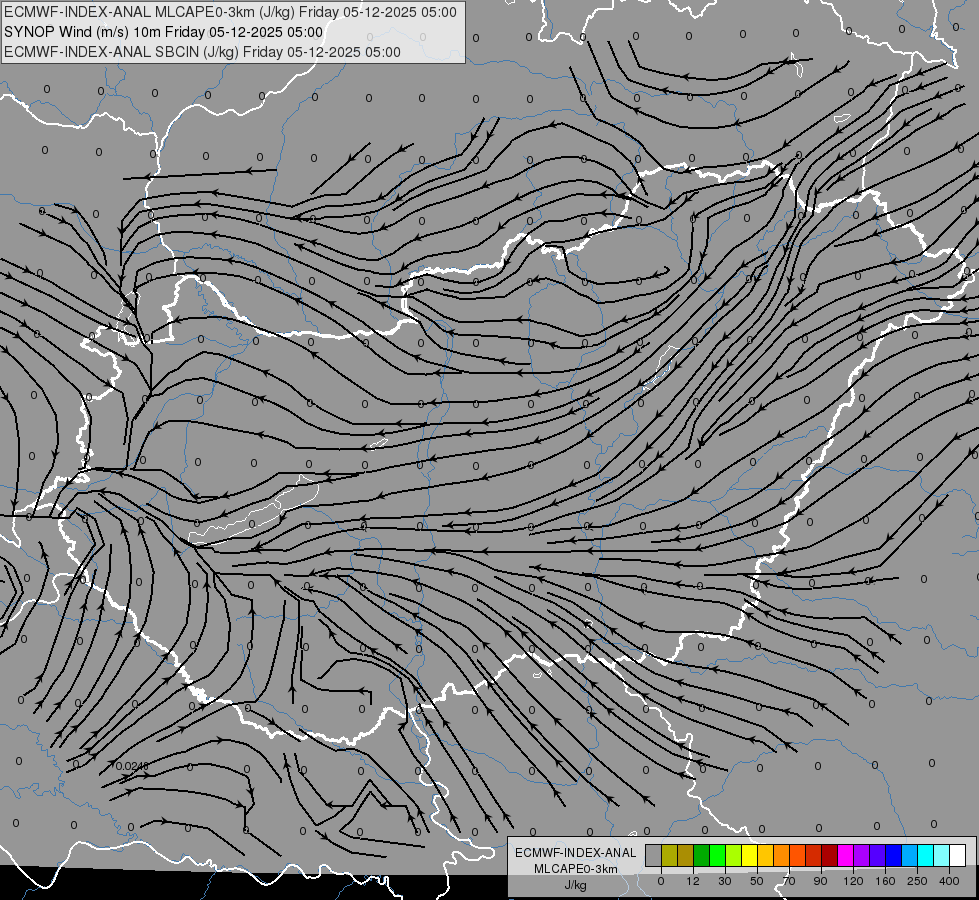Select the bright green legend swatch

(717, 855)
